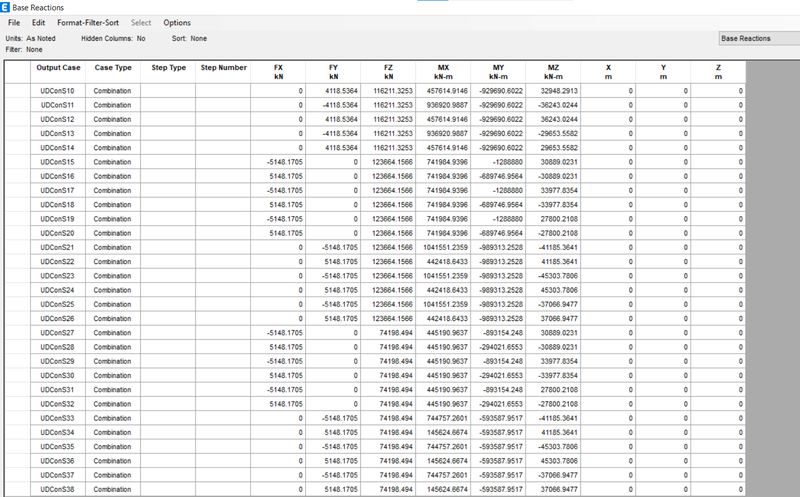
Task: Select the UDConS31 output case cell
Action: click(58, 390)
